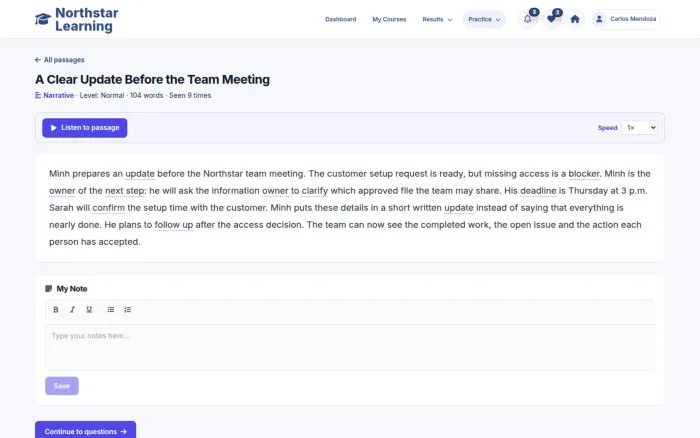Open My Courses
Viewport: 700px width, 438px height.
[389, 19]
